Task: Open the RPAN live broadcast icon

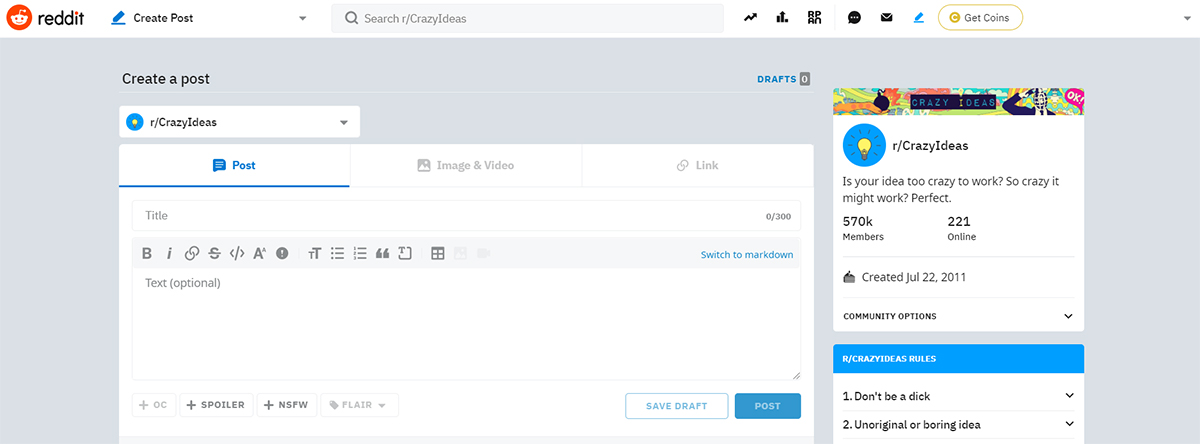Action: 815,18
